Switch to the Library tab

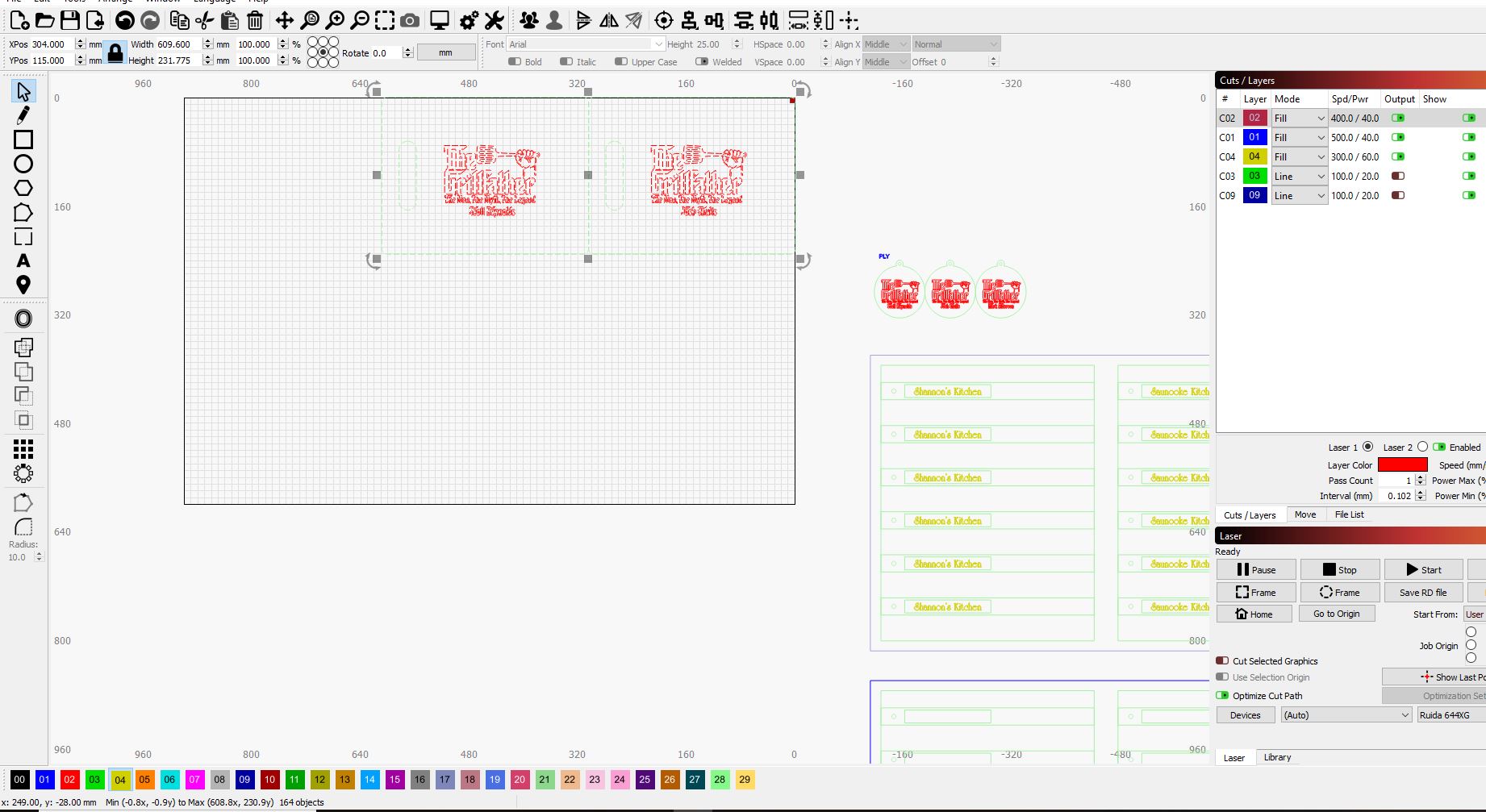[1277, 757]
